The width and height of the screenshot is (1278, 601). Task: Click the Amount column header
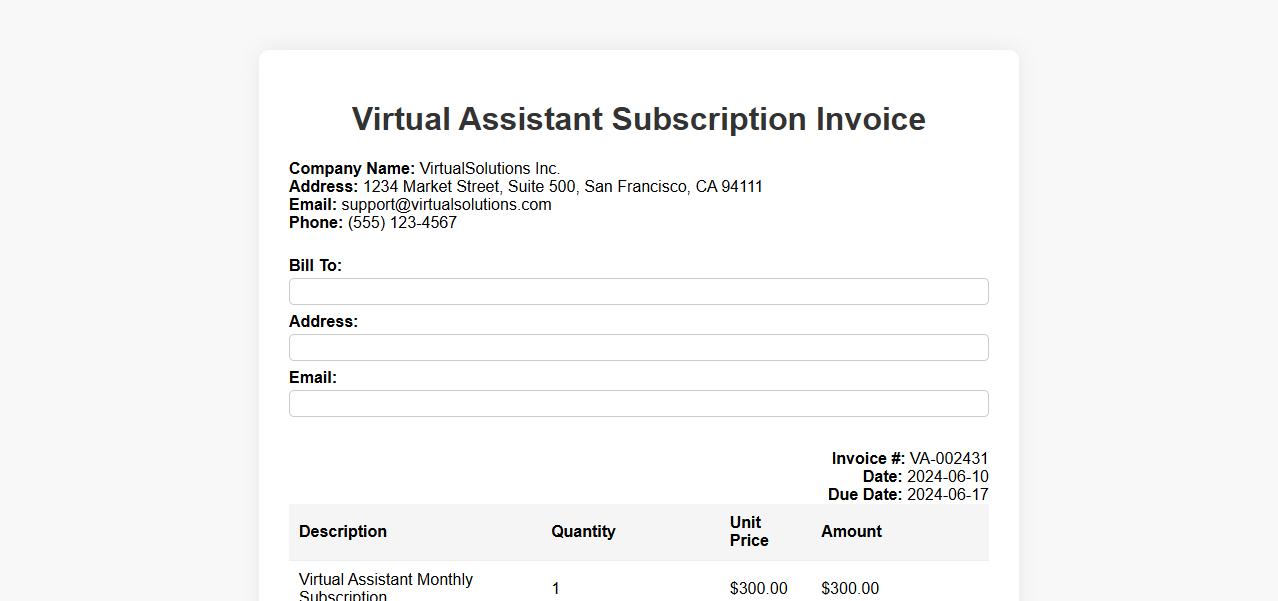851,531
